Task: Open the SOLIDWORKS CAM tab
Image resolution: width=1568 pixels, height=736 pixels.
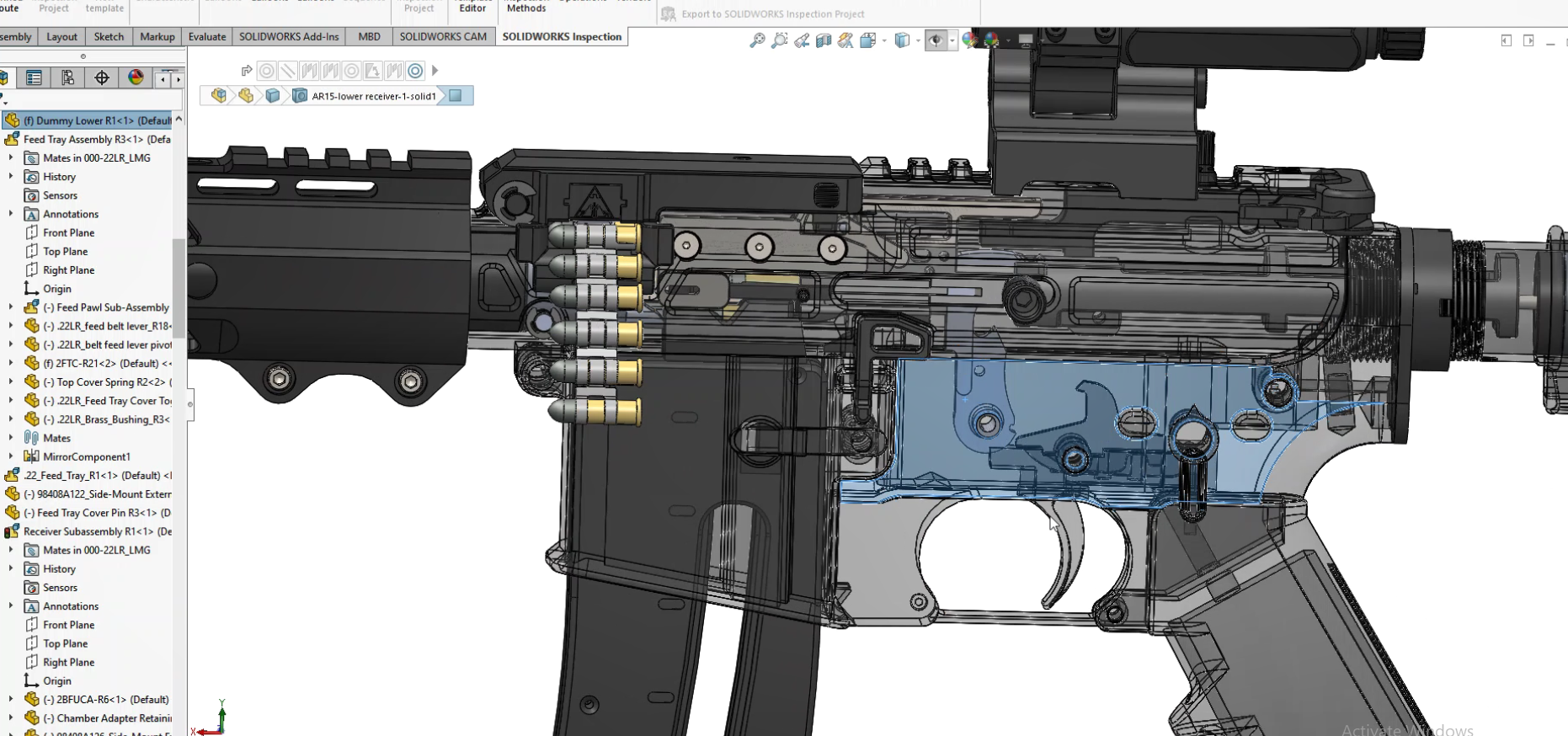Action: pyautogui.click(x=443, y=37)
